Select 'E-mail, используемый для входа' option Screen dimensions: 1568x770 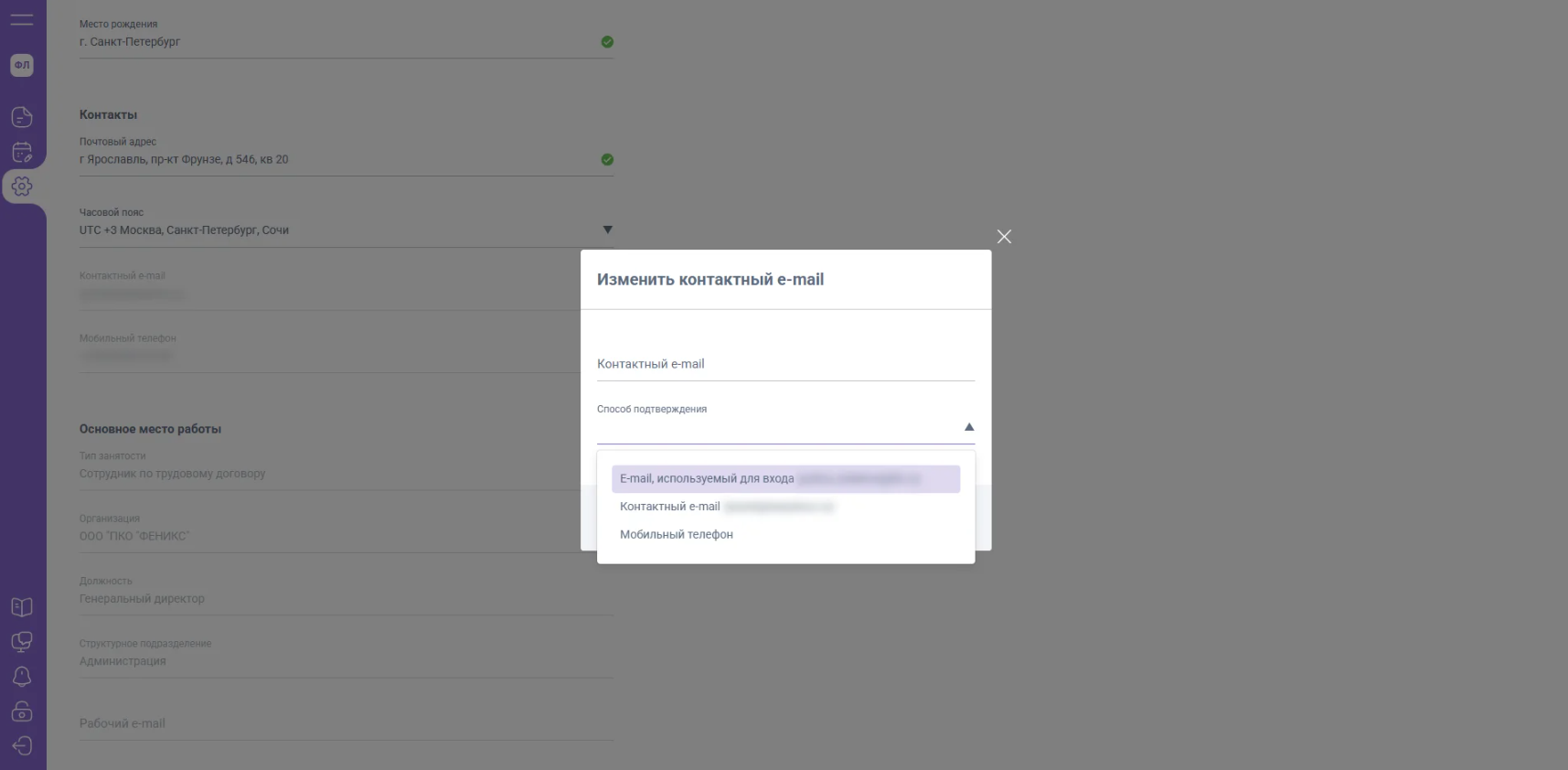pos(707,479)
